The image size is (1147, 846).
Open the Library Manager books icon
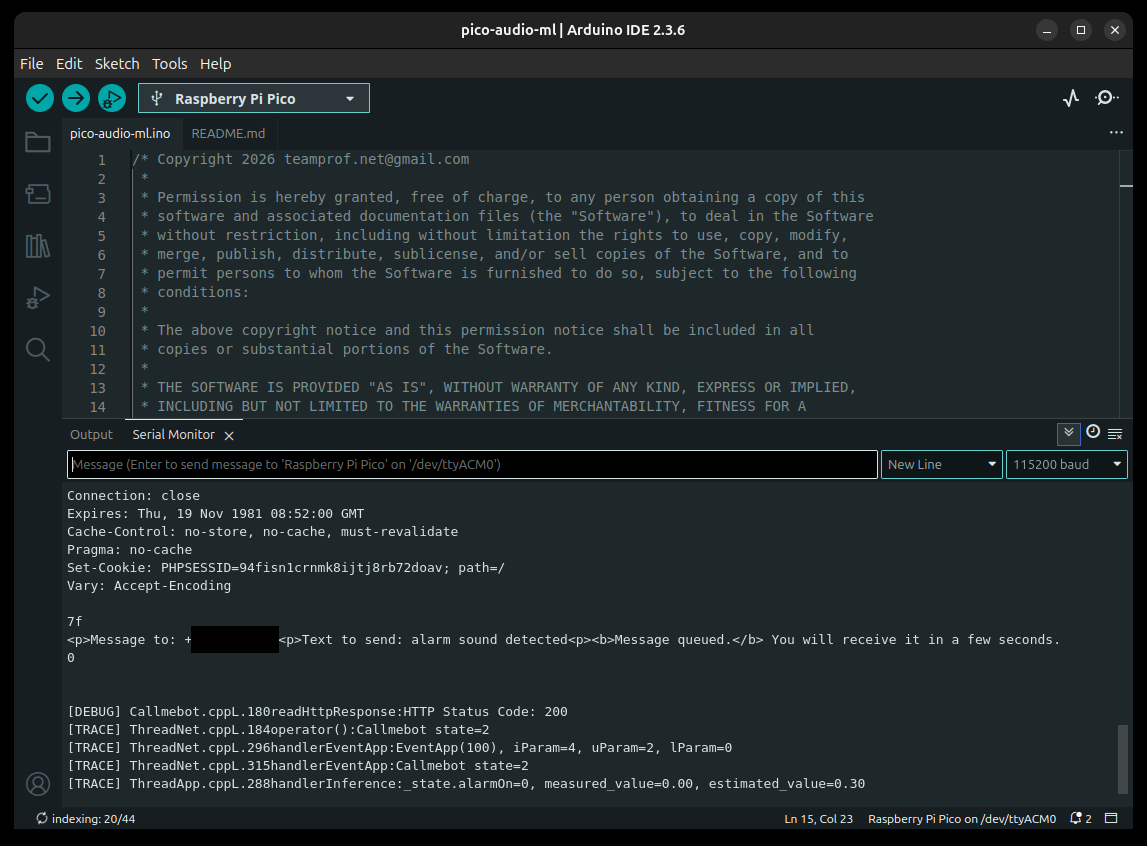[x=38, y=246]
